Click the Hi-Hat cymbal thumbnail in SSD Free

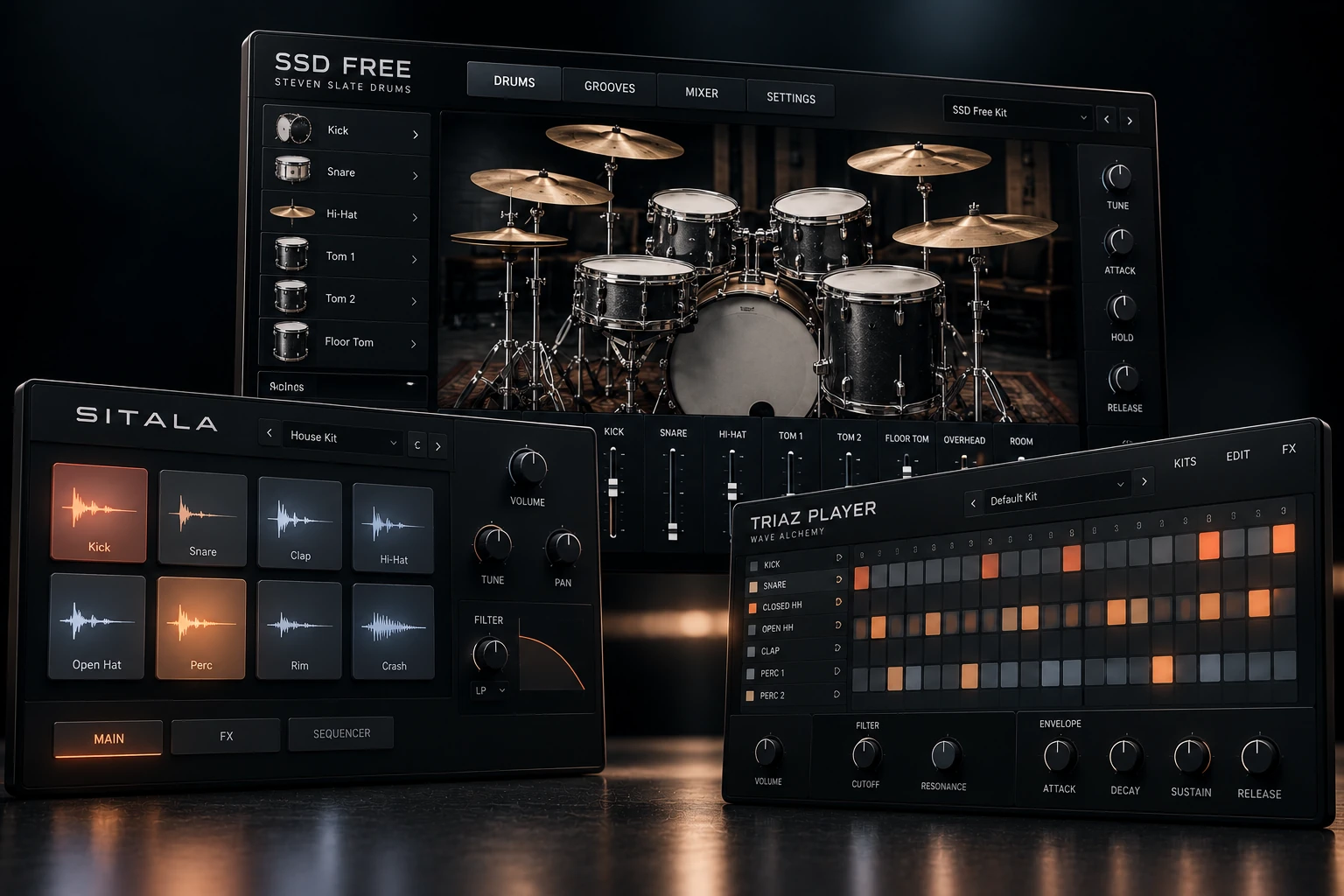(292, 211)
